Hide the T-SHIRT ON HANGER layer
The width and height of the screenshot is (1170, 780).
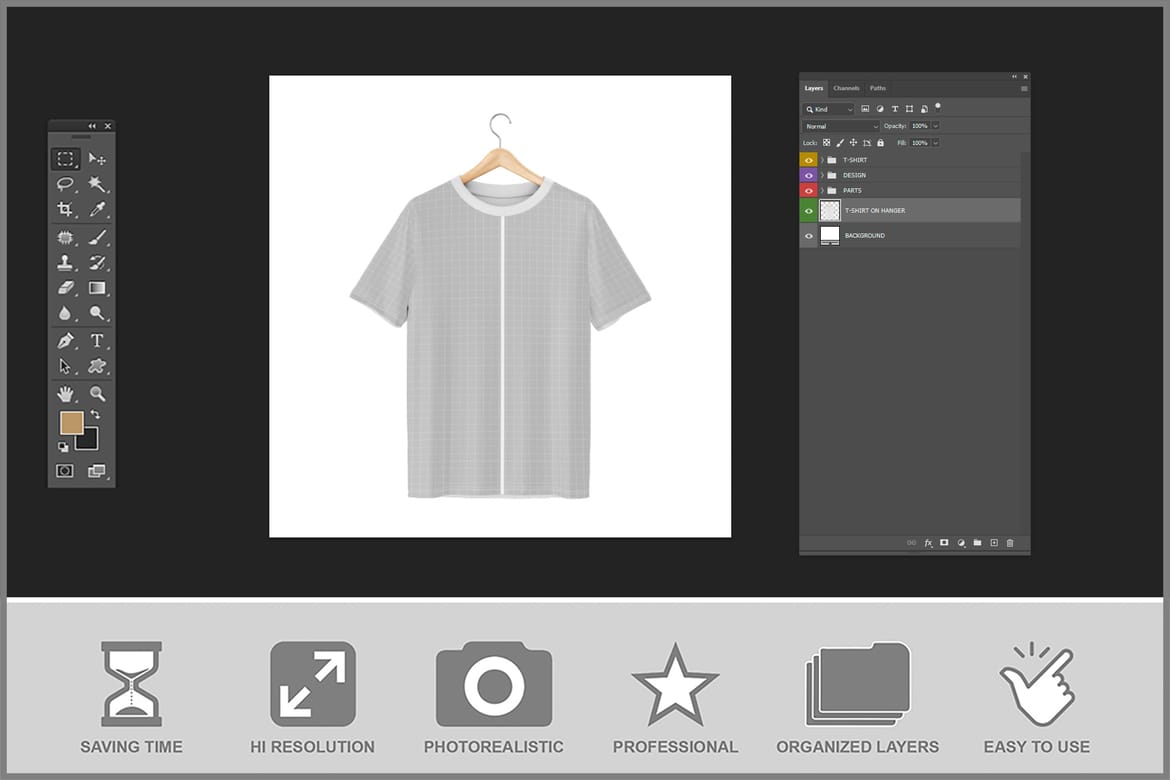point(808,210)
